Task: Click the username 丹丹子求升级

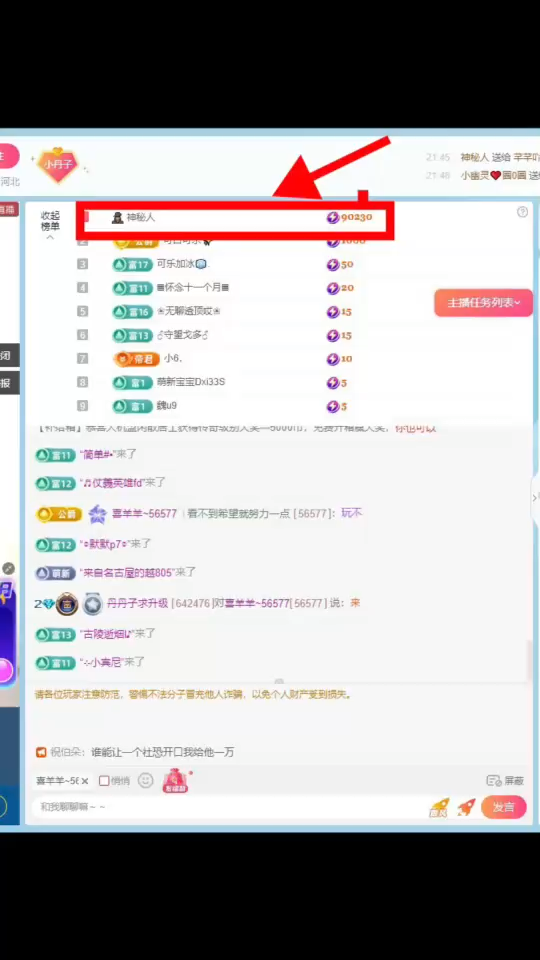Action: coord(138,603)
